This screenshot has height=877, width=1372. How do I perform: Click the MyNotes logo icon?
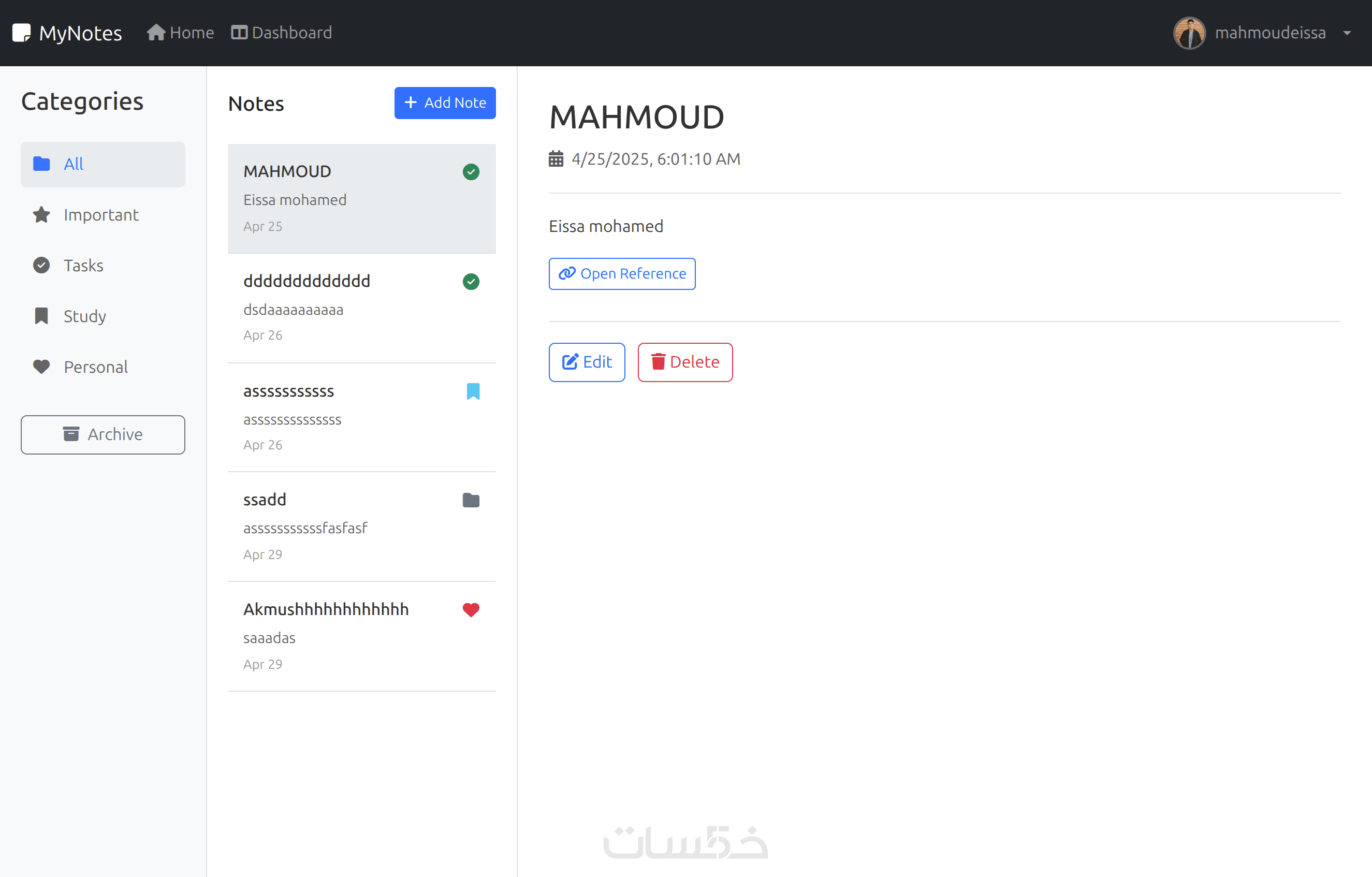pyautogui.click(x=21, y=33)
